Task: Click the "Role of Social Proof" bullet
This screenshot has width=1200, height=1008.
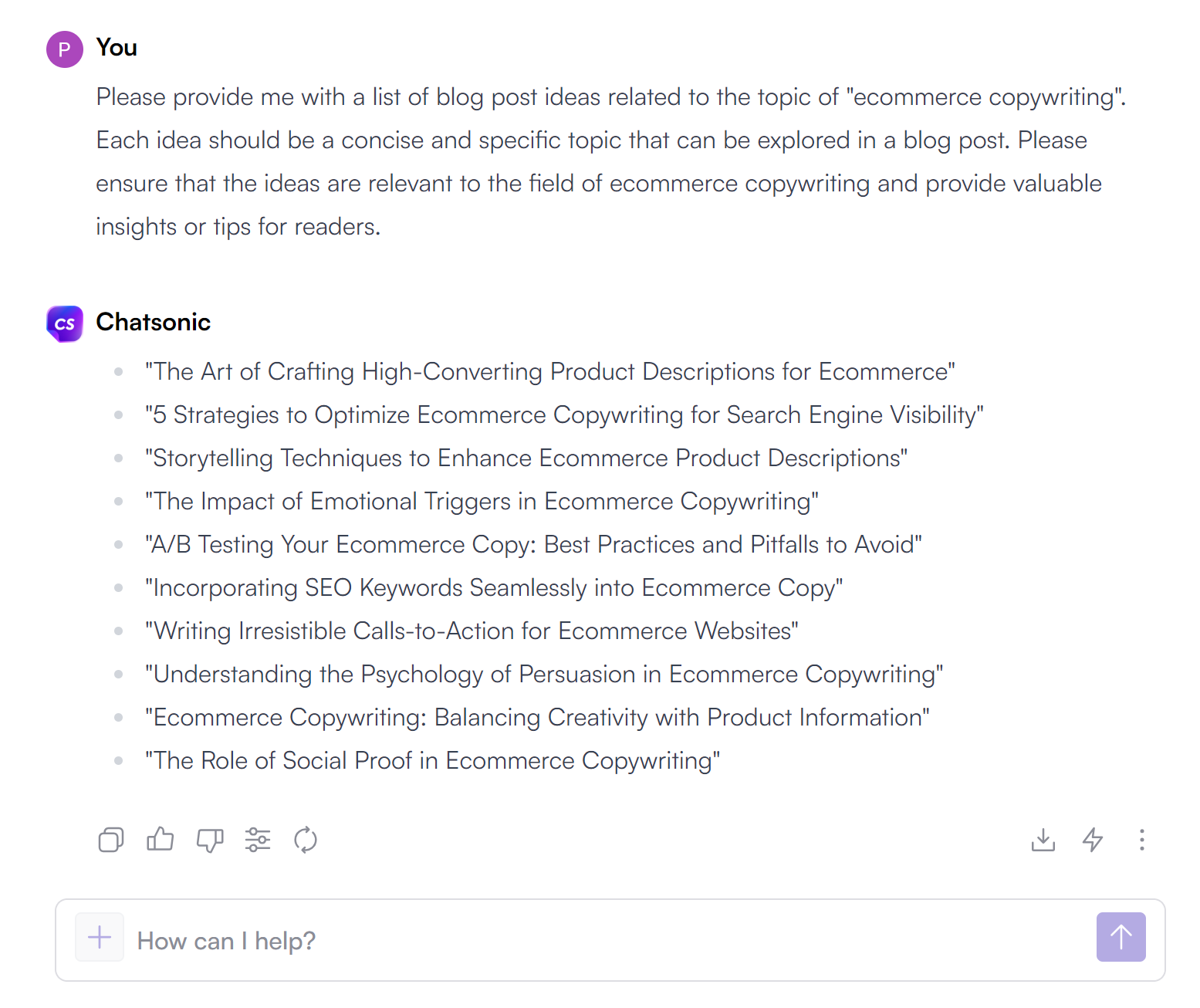Action: point(432,761)
